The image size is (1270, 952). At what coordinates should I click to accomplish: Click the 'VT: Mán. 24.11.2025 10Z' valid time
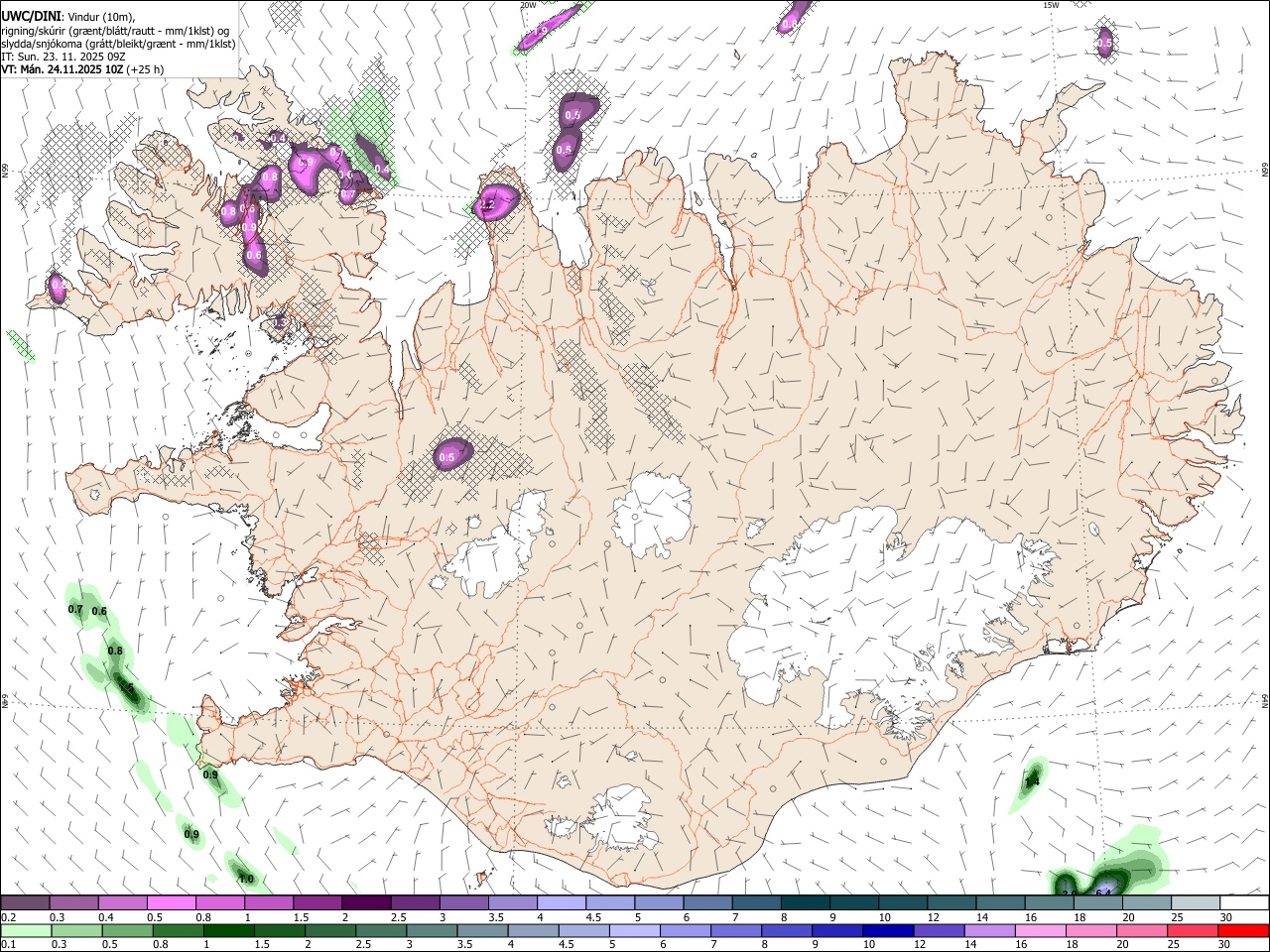coord(62,69)
